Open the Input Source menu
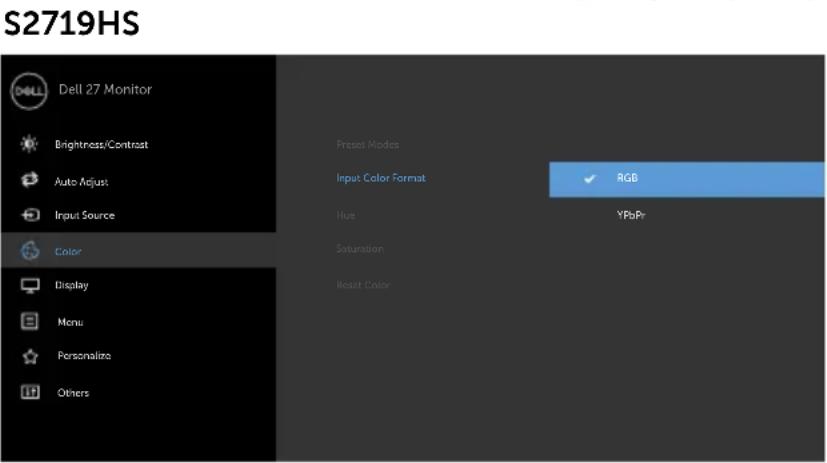Image resolution: width=827 pixels, height=463 pixels. pyautogui.click(x=84, y=215)
